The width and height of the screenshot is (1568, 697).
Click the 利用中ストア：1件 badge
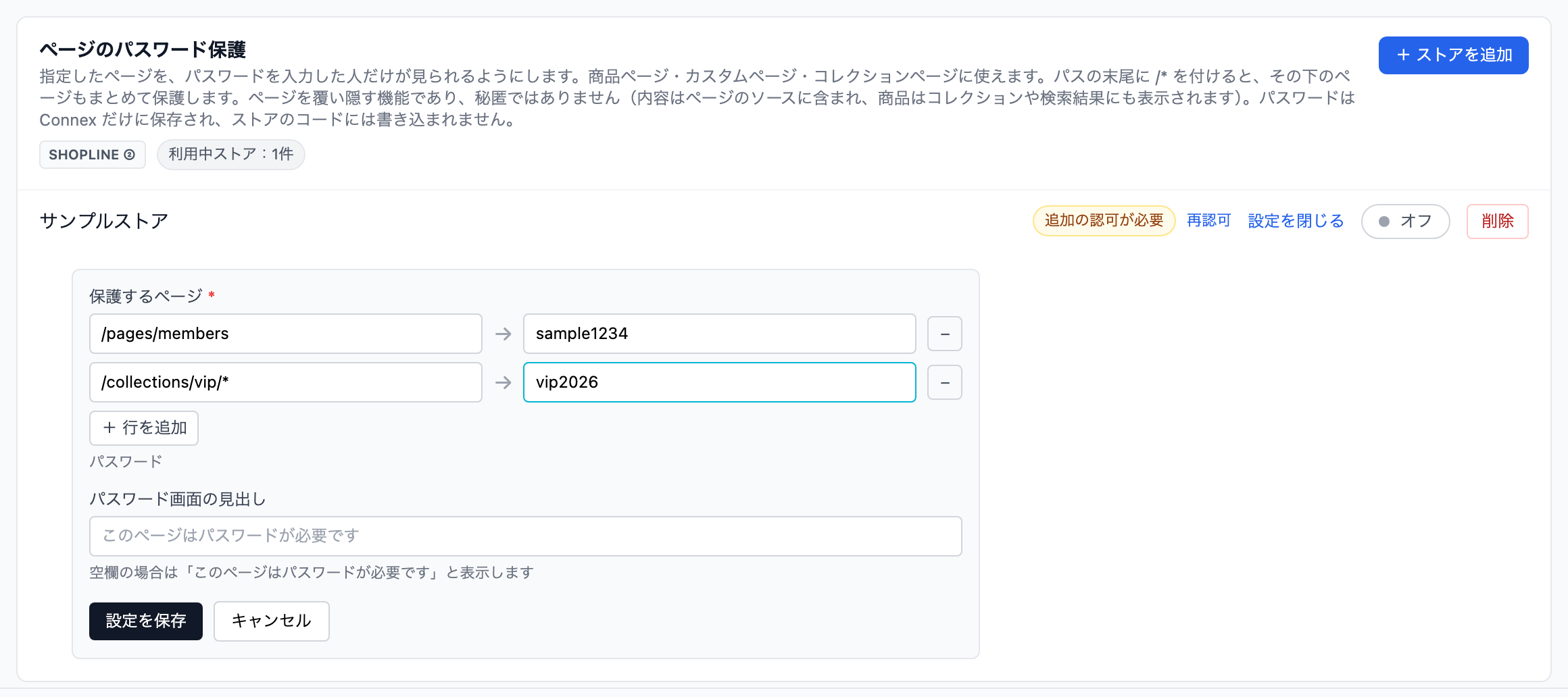(x=231, y=155)
